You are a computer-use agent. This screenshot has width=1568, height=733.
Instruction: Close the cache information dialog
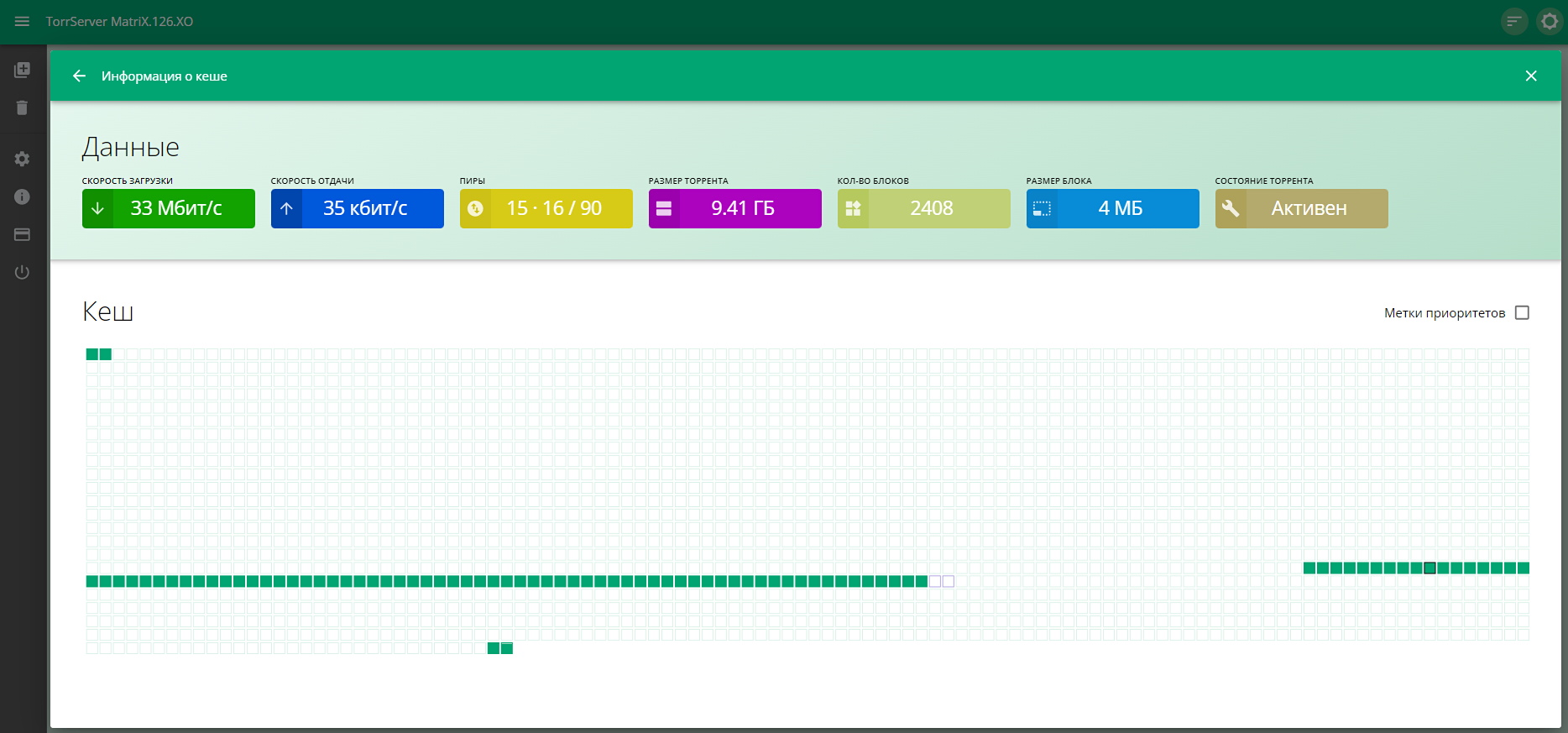pos(1530,76)
